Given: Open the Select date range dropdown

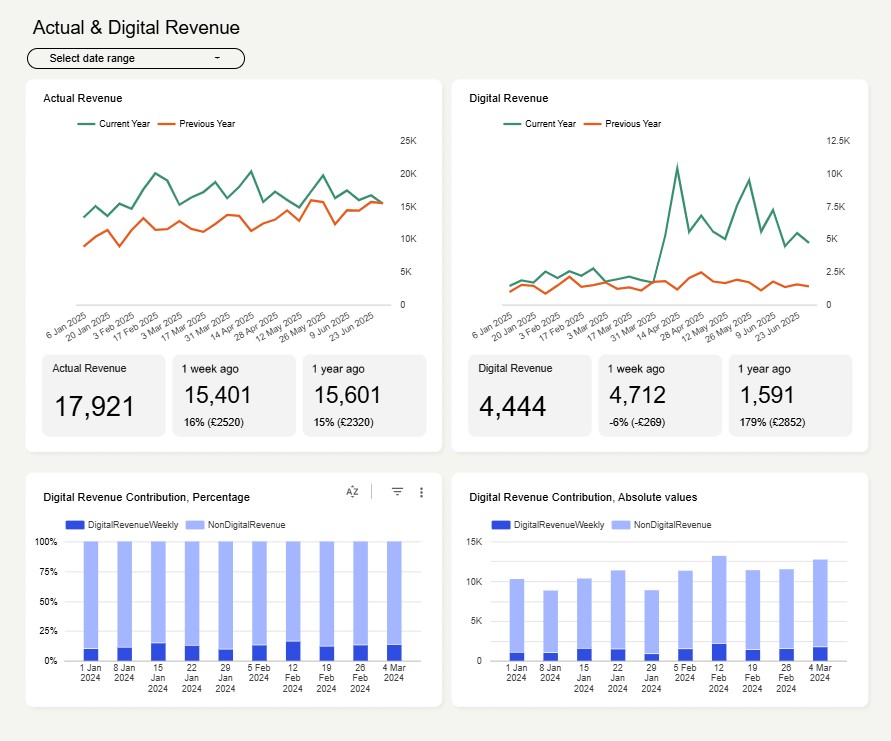Looking at the screenshot, I should tap(135, 59).
